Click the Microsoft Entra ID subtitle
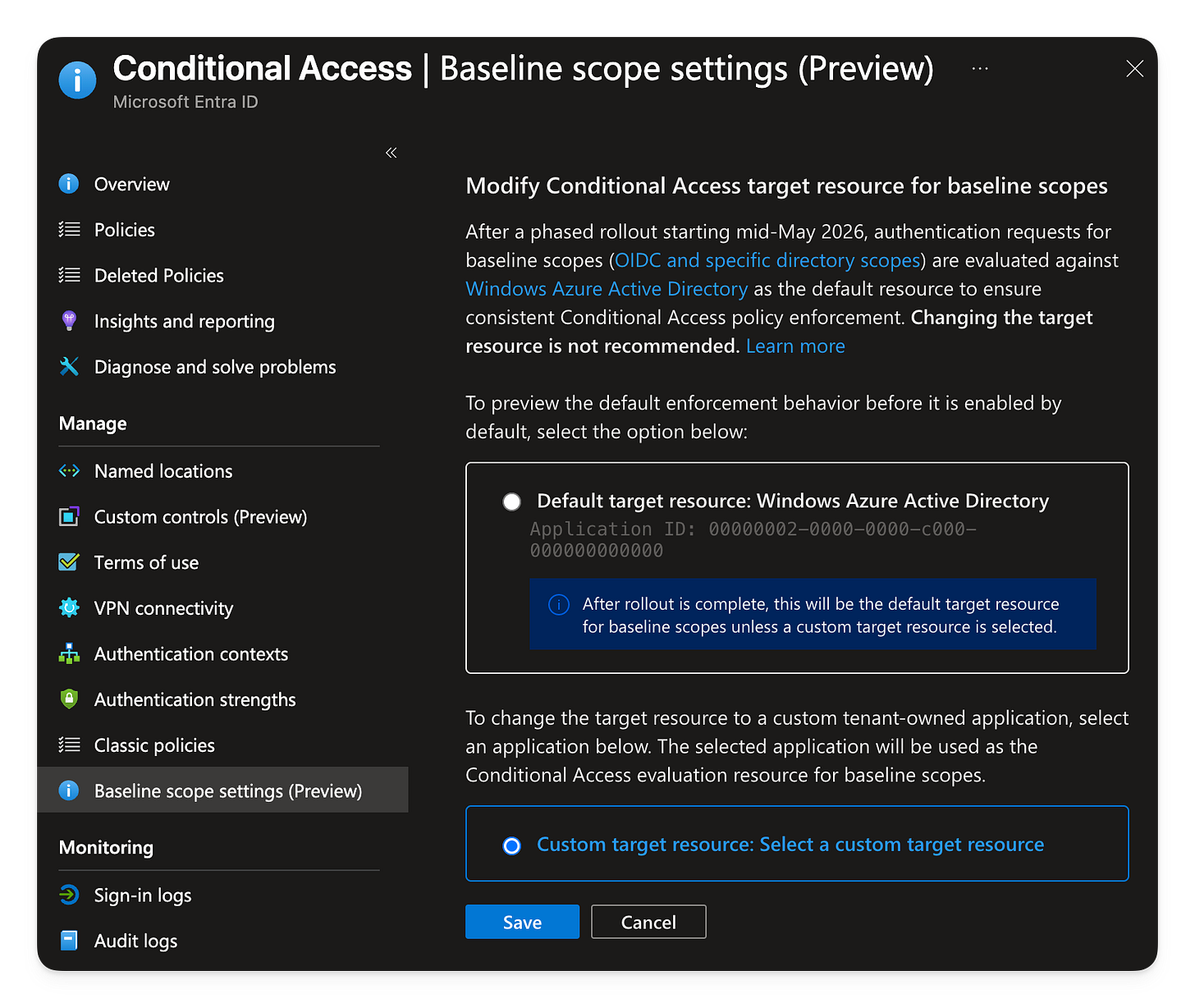This screenshot has height=1008, width=1195. [x=185, y=102]
